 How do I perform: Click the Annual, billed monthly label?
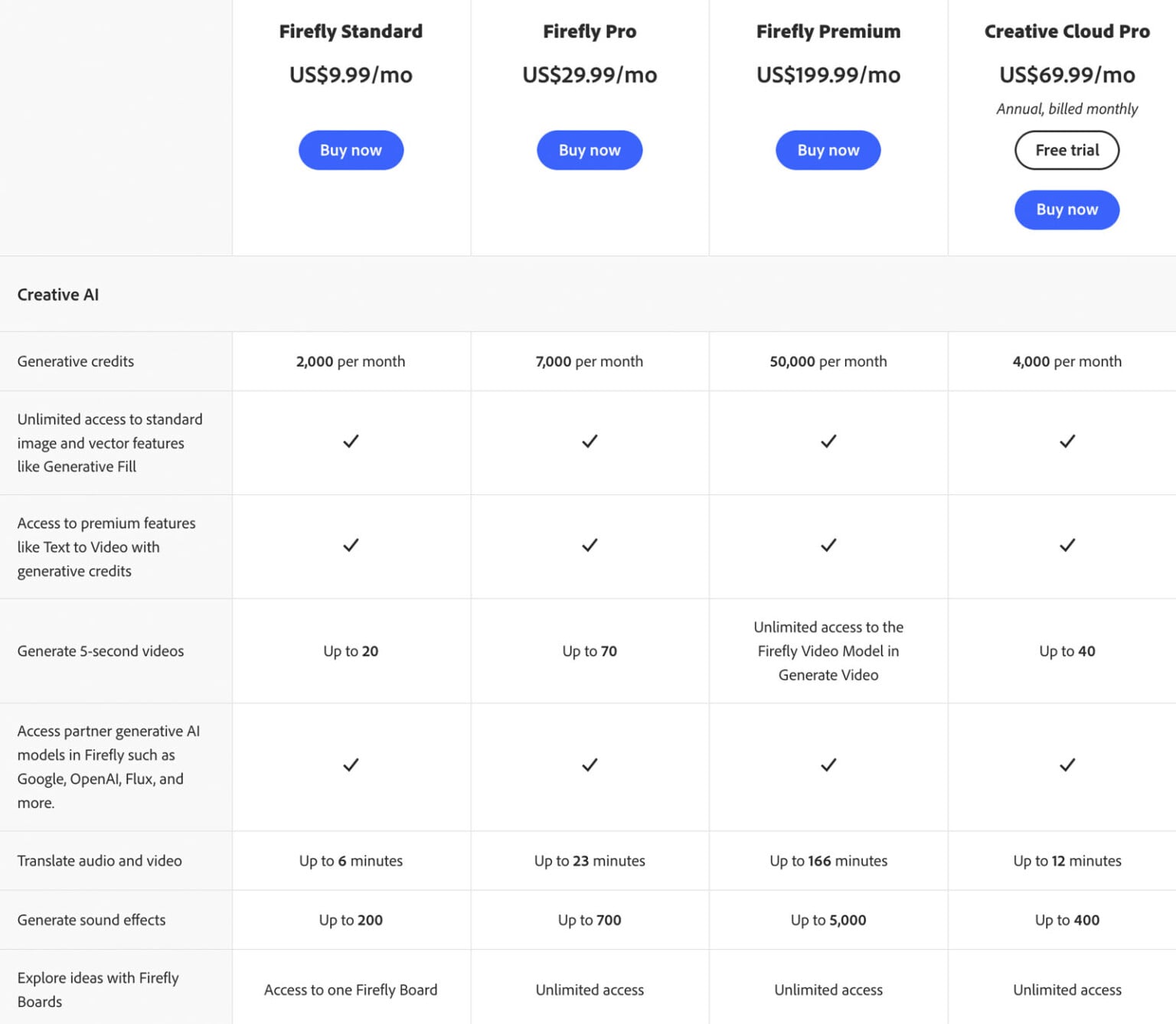1067,109
